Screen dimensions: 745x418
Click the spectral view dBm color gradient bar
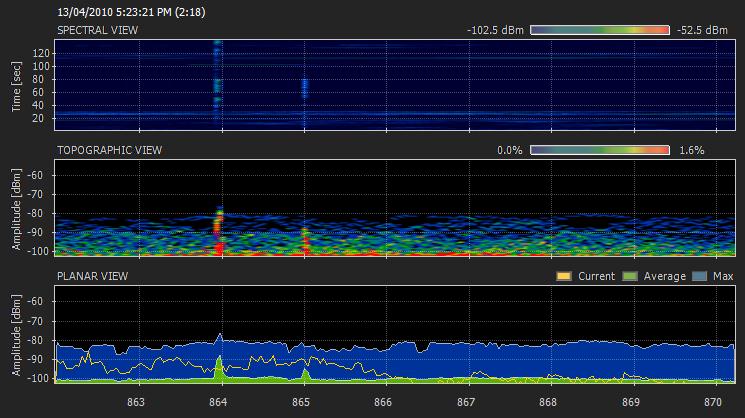click(x=600, y=30)
